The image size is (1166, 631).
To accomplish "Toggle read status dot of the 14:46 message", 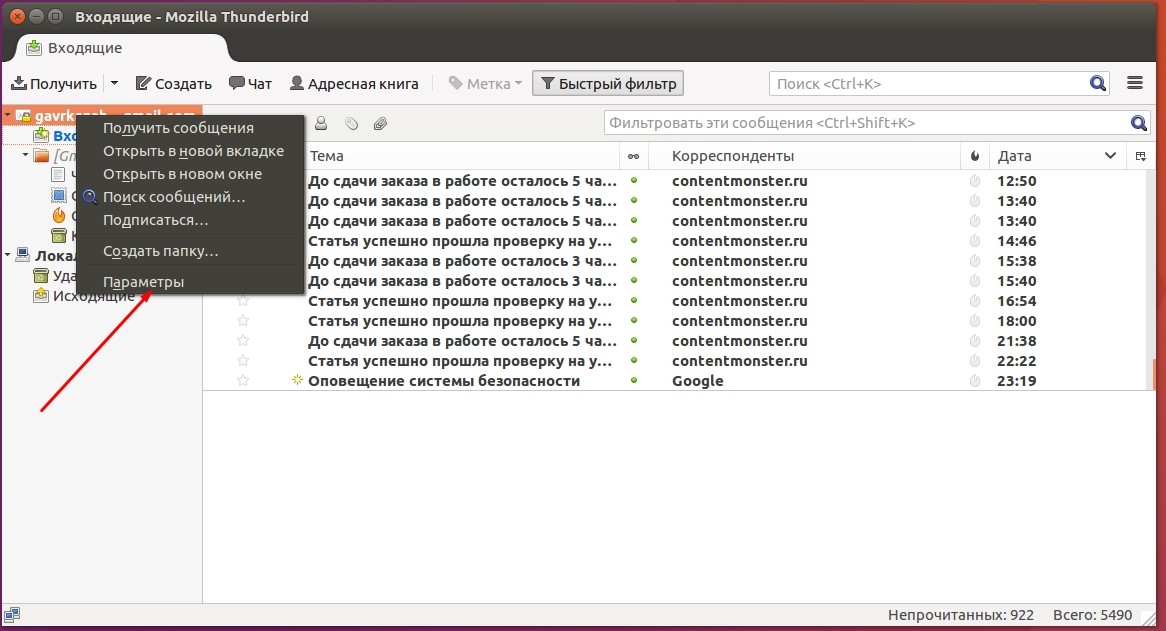I will point(634,241).
